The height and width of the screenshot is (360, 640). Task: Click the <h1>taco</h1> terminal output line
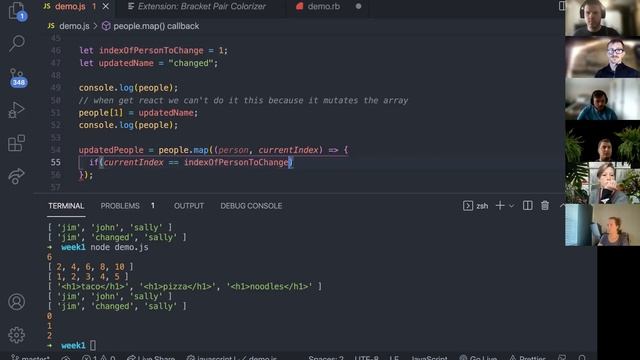(184, 287)
